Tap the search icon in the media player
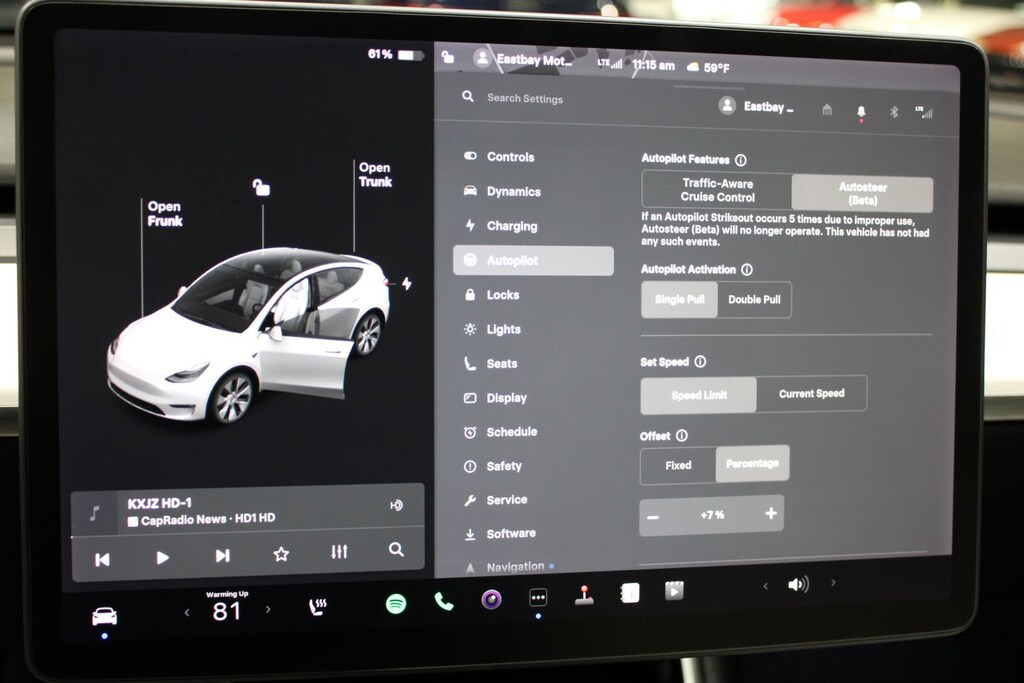 [x=396, y=549]
